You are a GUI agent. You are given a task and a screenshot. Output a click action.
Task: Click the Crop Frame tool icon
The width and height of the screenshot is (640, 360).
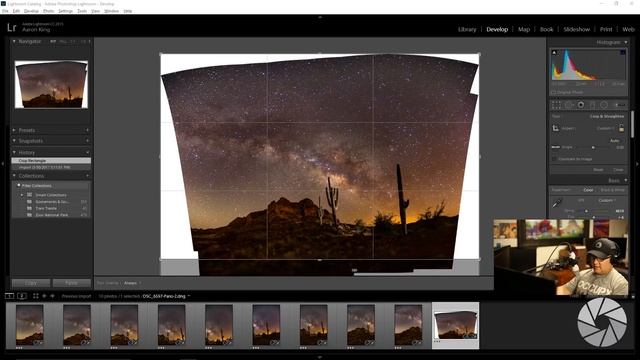pos(556,128)
